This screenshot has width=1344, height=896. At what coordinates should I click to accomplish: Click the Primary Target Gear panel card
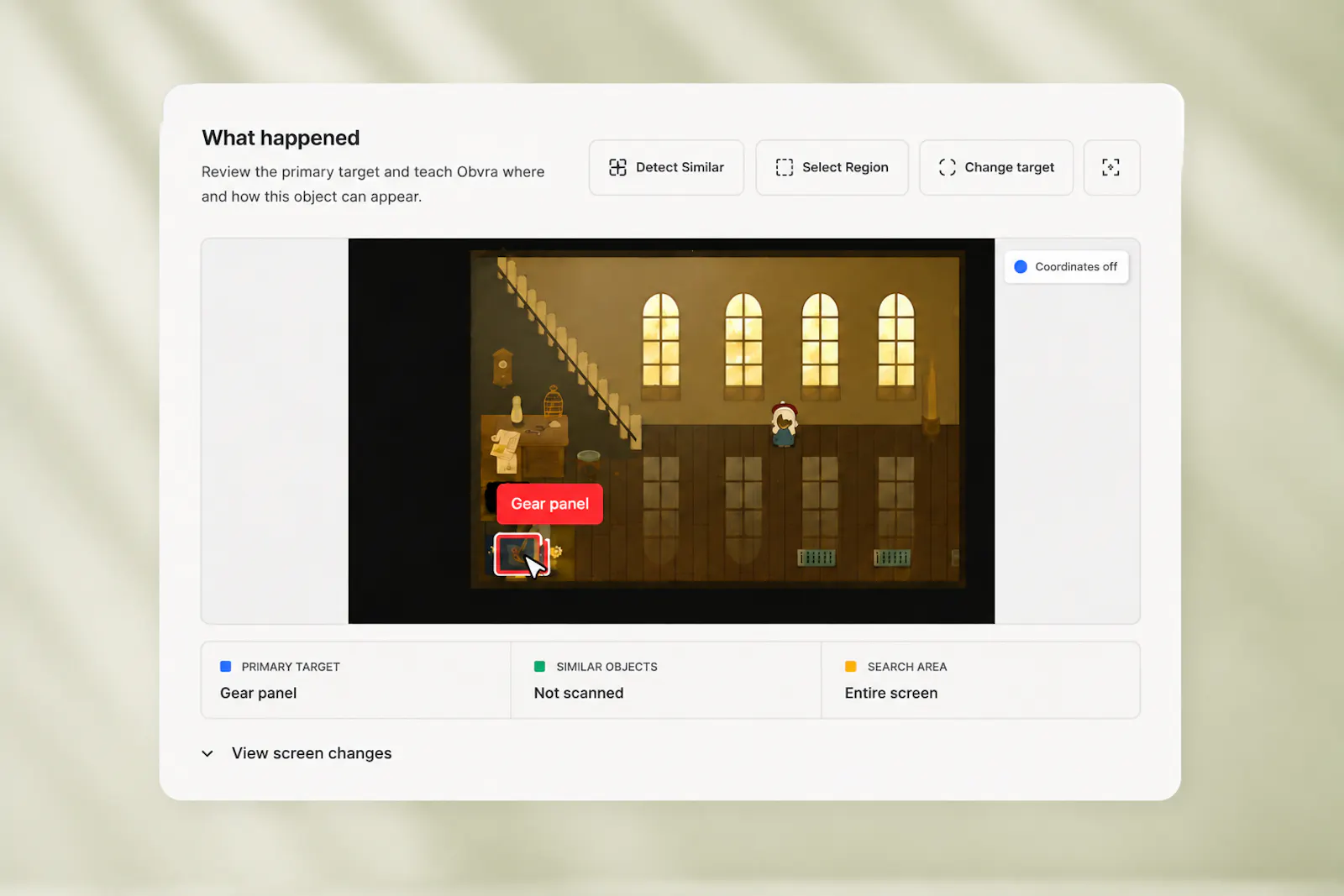click(x=355, y=680)
